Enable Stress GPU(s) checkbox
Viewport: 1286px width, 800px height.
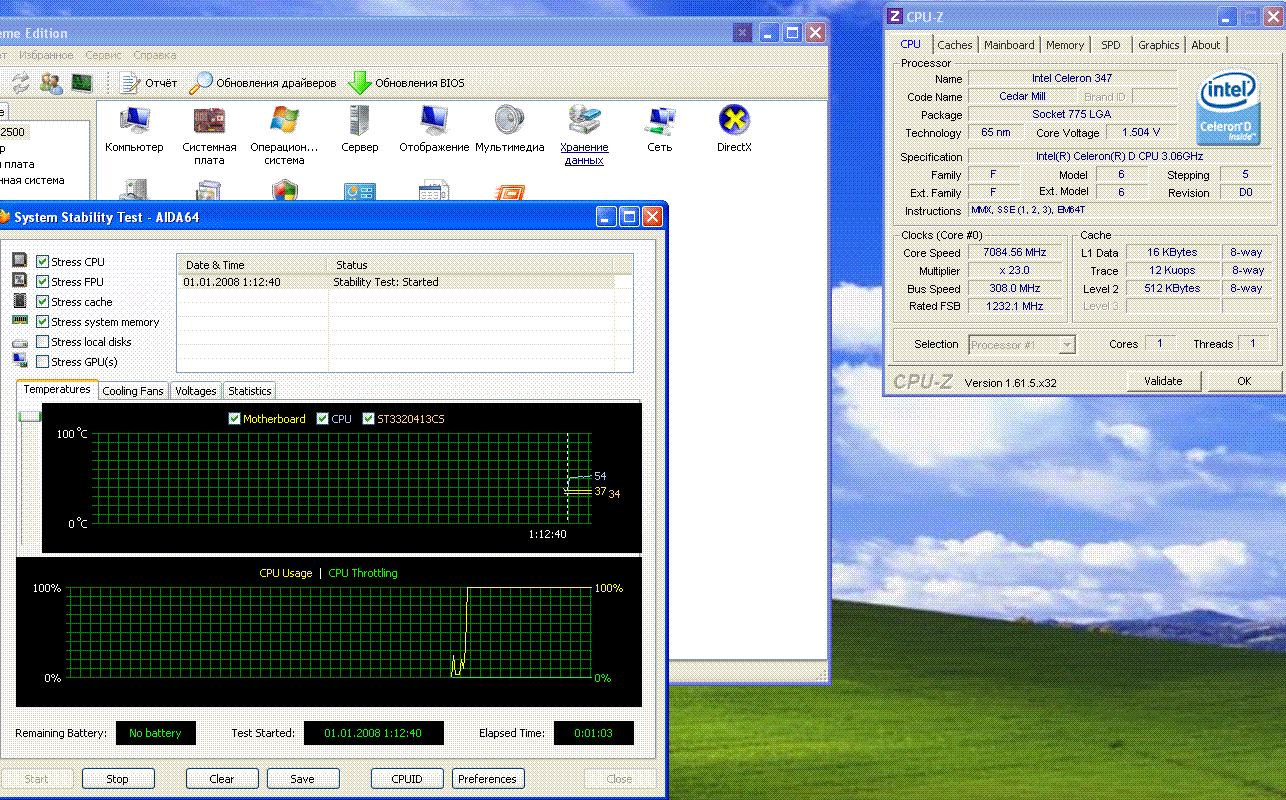click(42, 362)
